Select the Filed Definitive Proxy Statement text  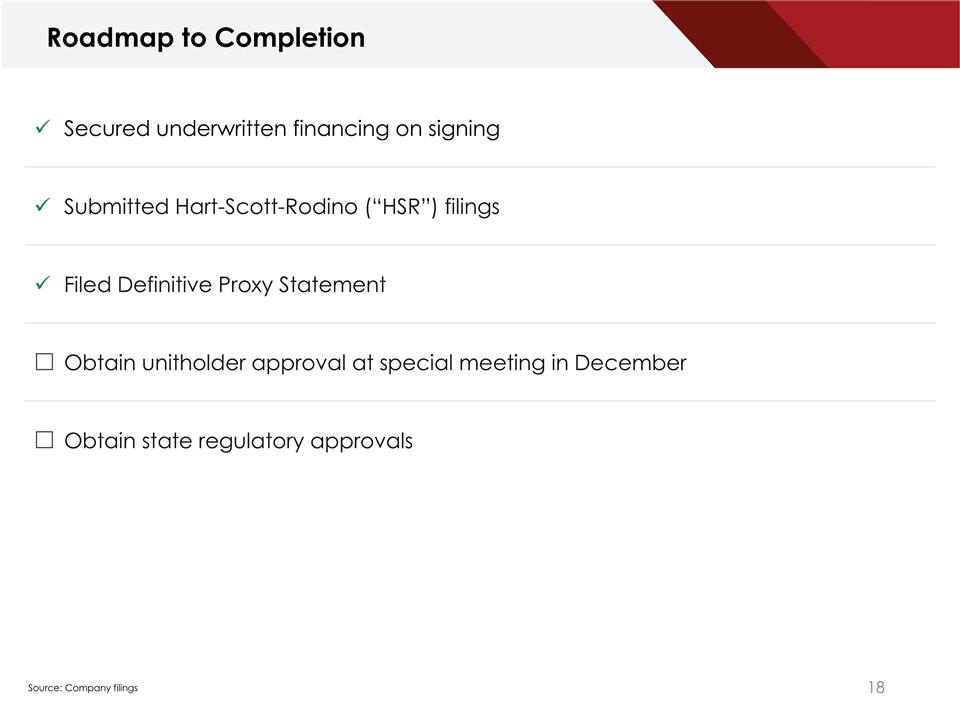[224, 285]
